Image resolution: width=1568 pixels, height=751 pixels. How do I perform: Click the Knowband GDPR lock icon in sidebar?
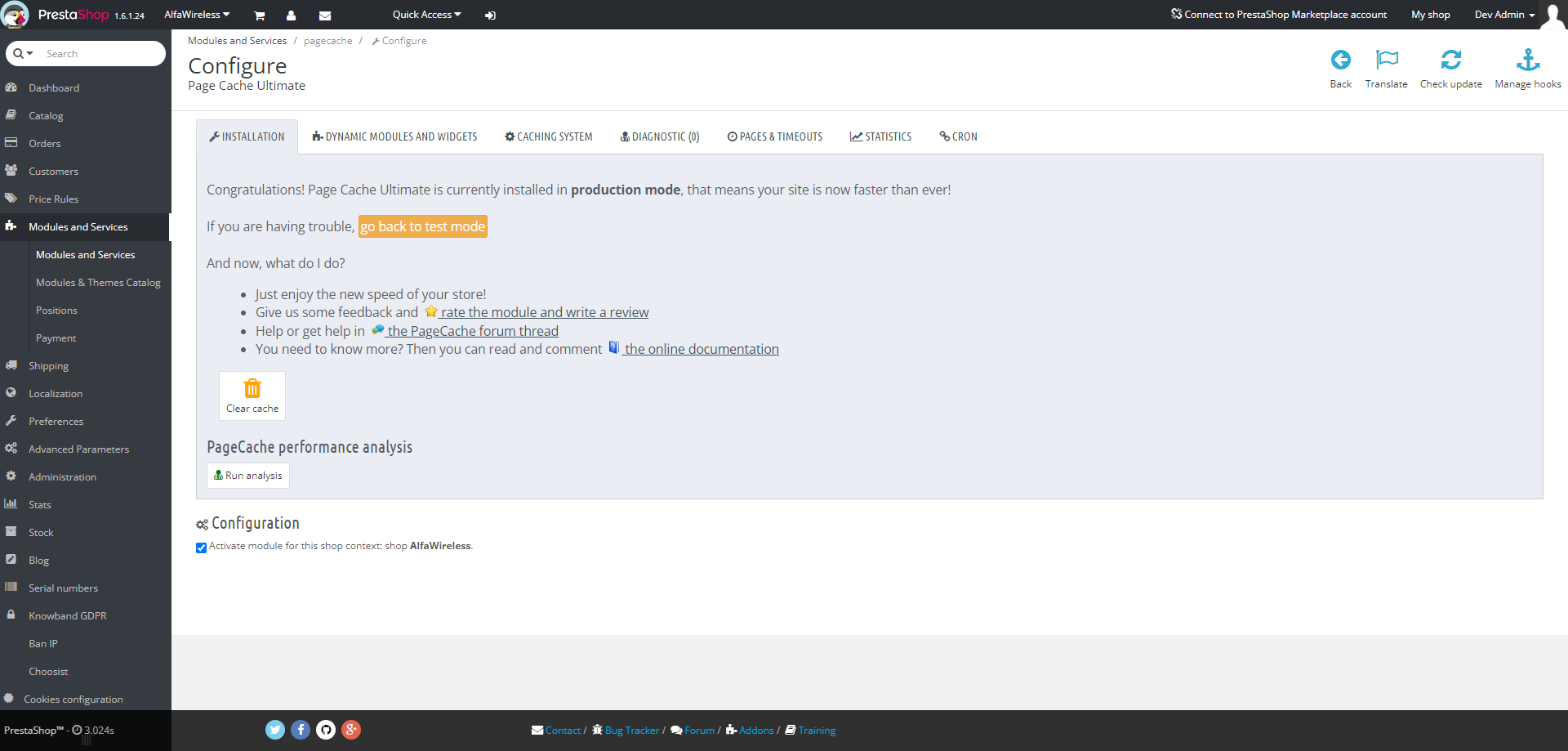[x=11, y=615]
